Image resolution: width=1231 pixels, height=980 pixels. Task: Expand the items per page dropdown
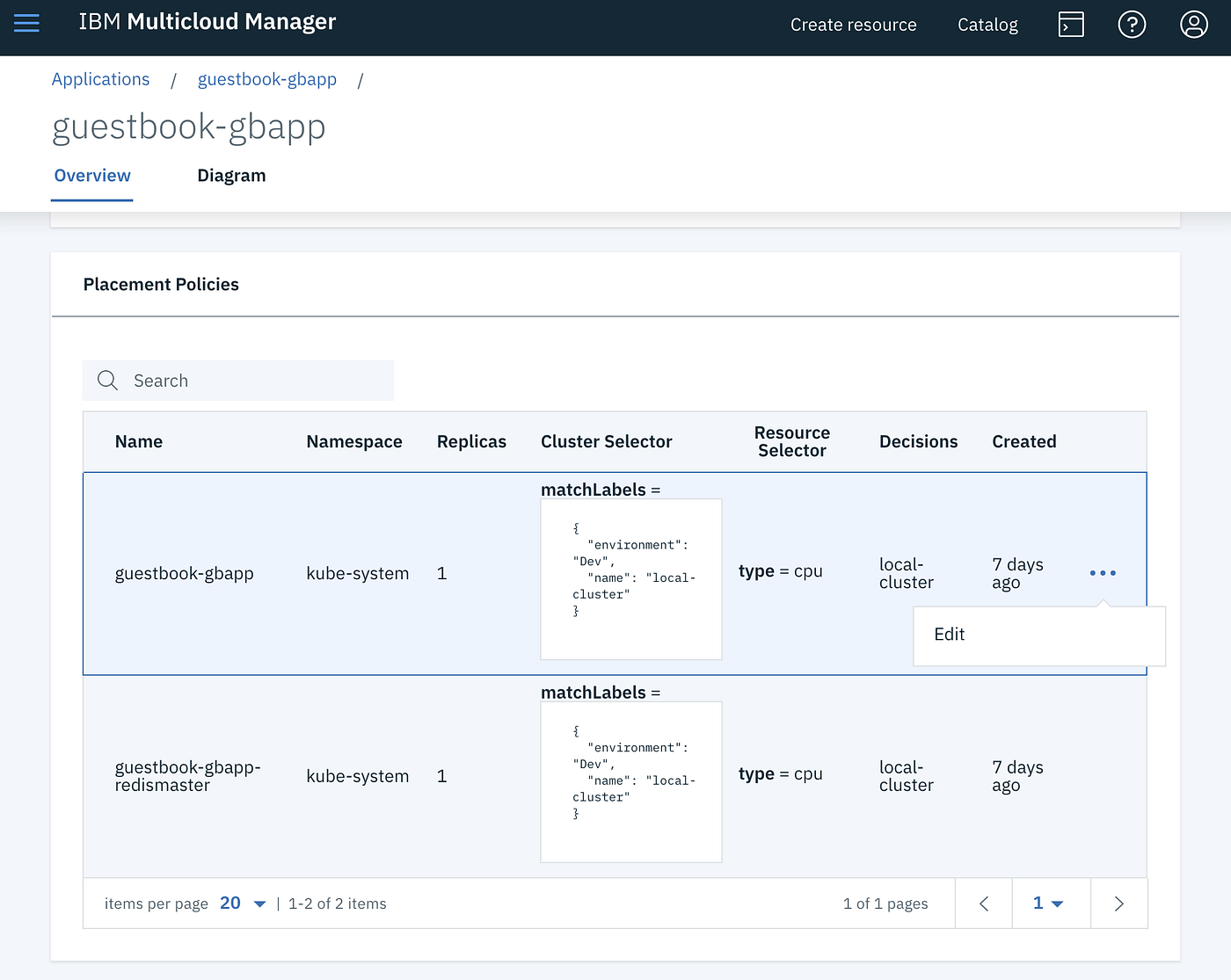pyautogui.click(x=244, y=904)
